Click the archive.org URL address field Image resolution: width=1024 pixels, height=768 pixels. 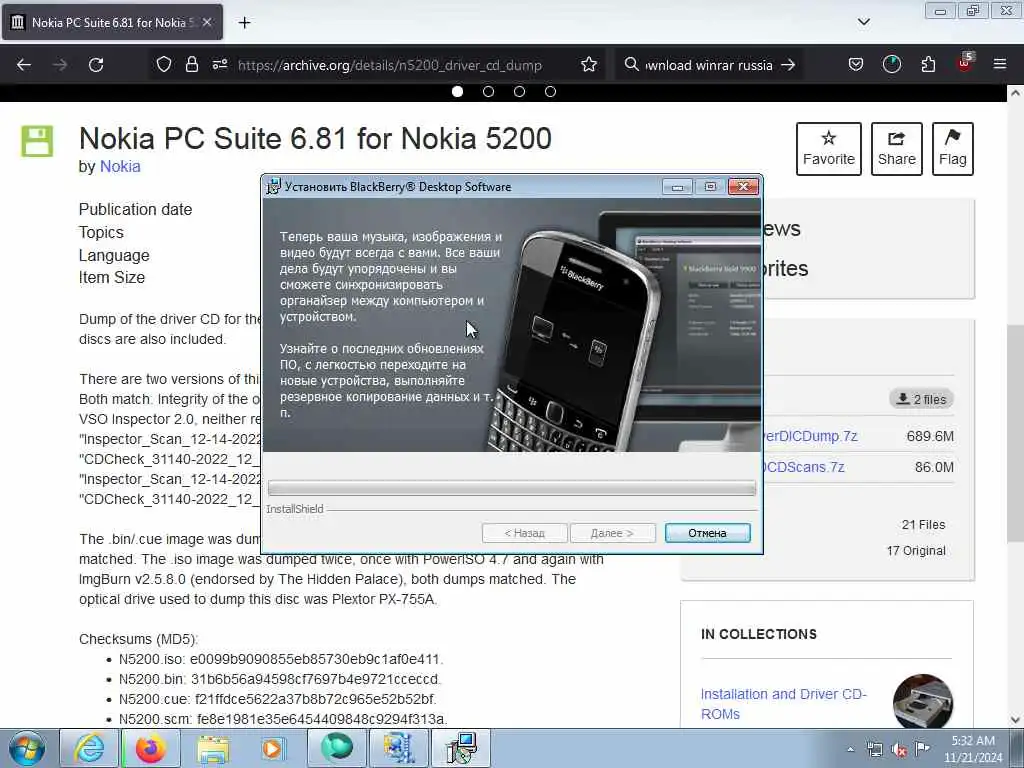pyautogui.click(x=390, y=65)
